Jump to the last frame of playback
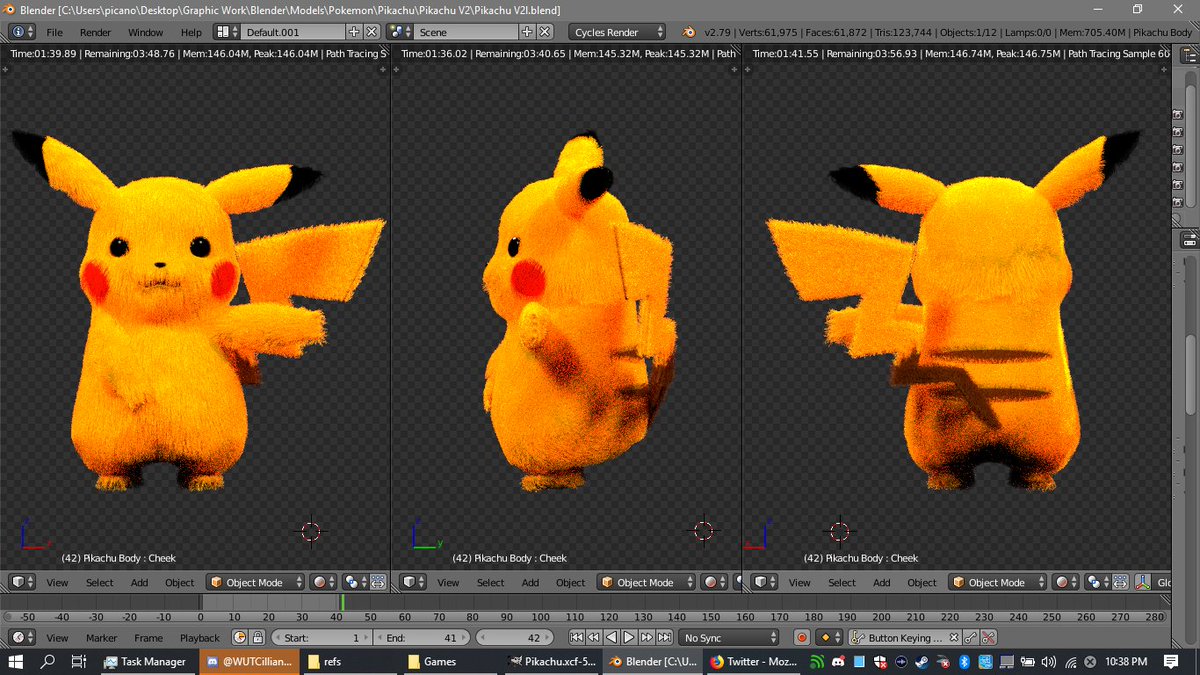This screenshot has width=1200, height=675. (x=664, y=637)
